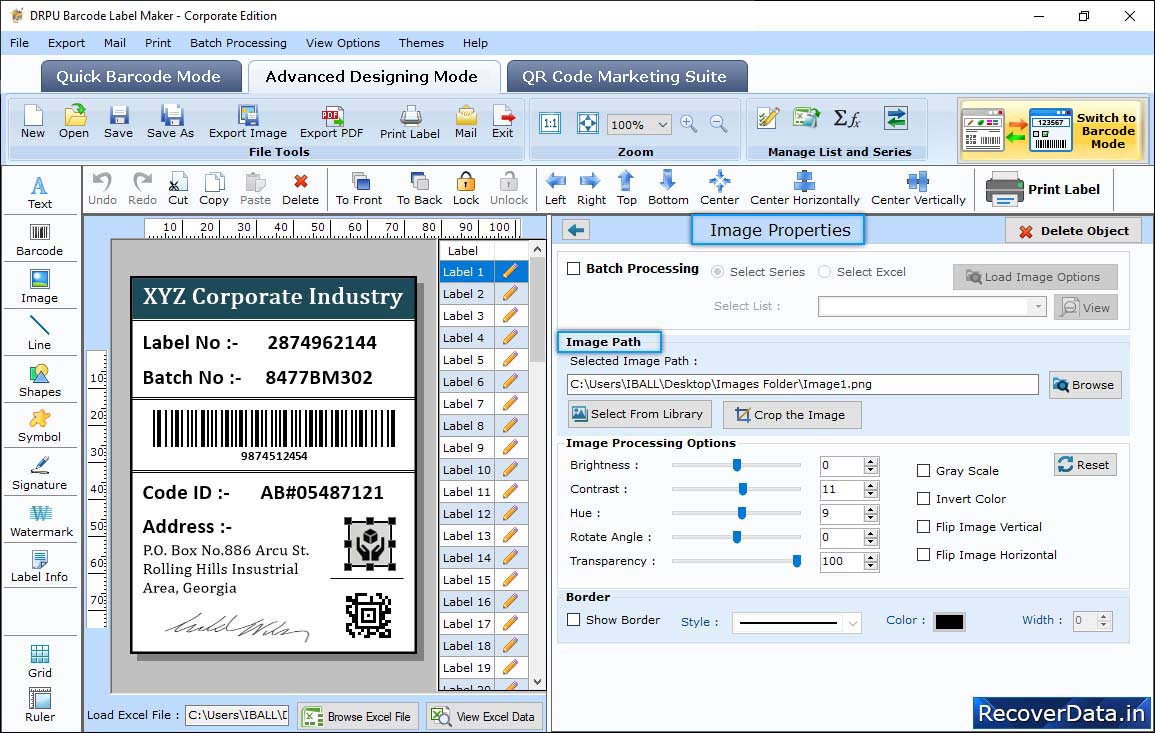The image size is (1155, 733).
Task: Enable the Batch Processing checkbox
Action: [x=574, y=269]
